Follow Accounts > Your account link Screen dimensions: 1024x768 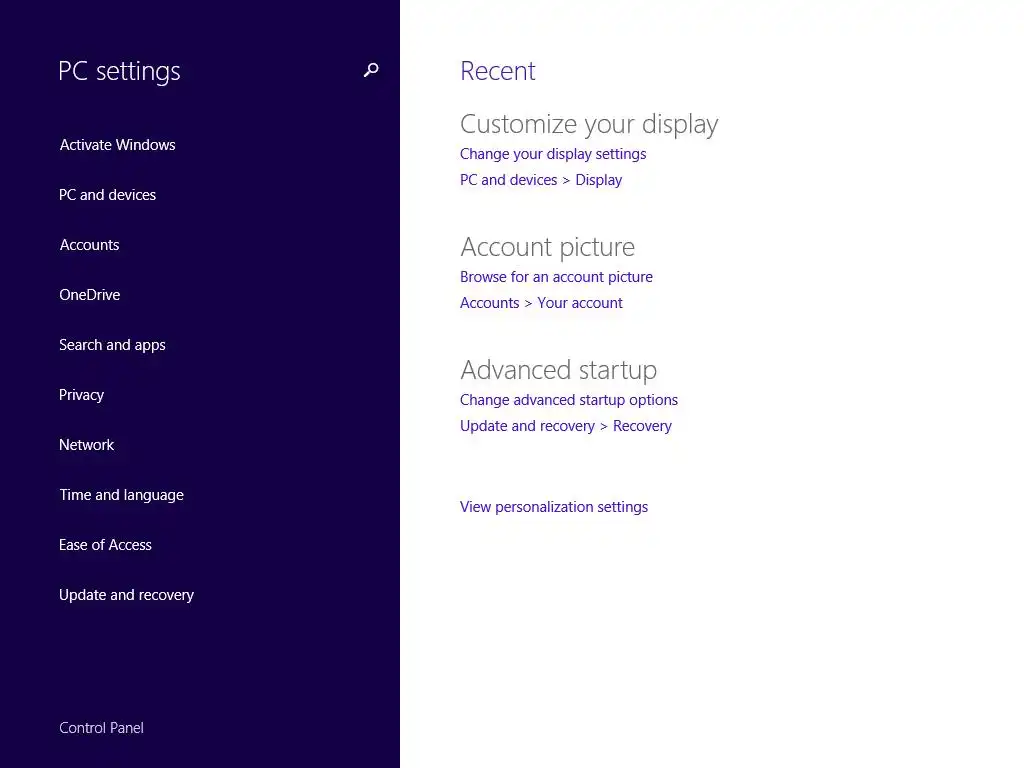541,303
